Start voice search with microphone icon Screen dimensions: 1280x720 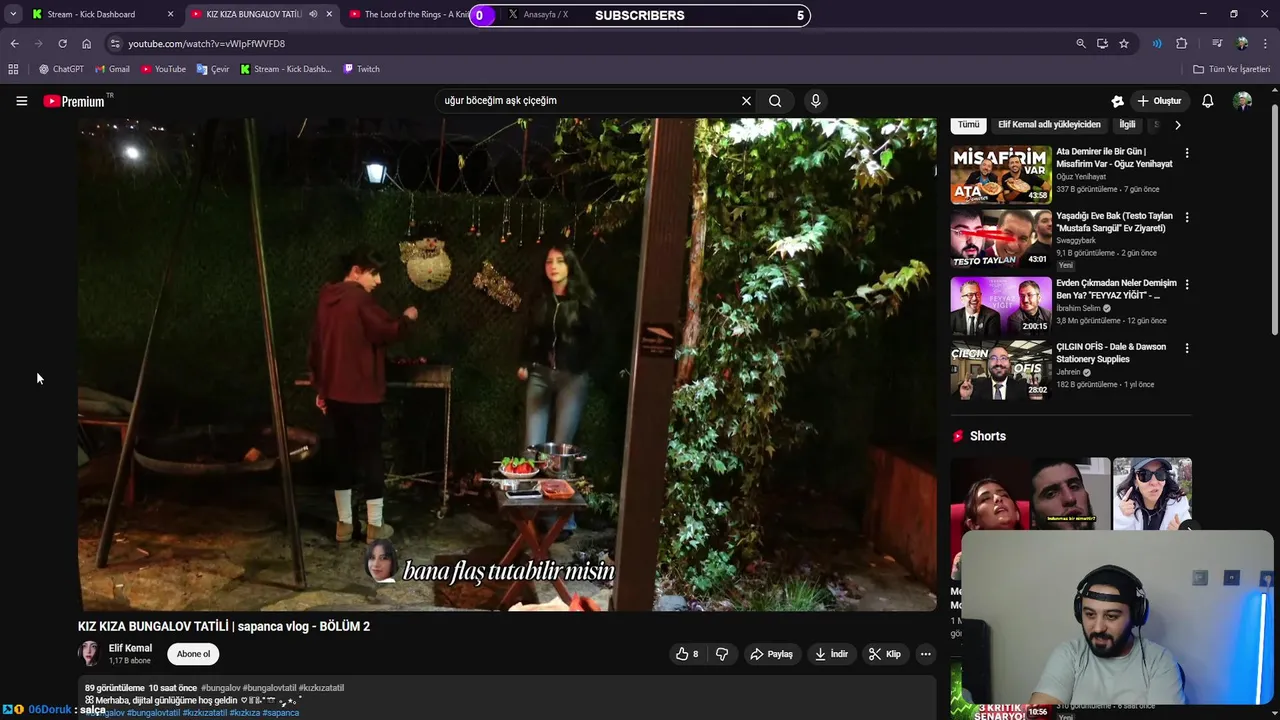(x=816, y=101)
